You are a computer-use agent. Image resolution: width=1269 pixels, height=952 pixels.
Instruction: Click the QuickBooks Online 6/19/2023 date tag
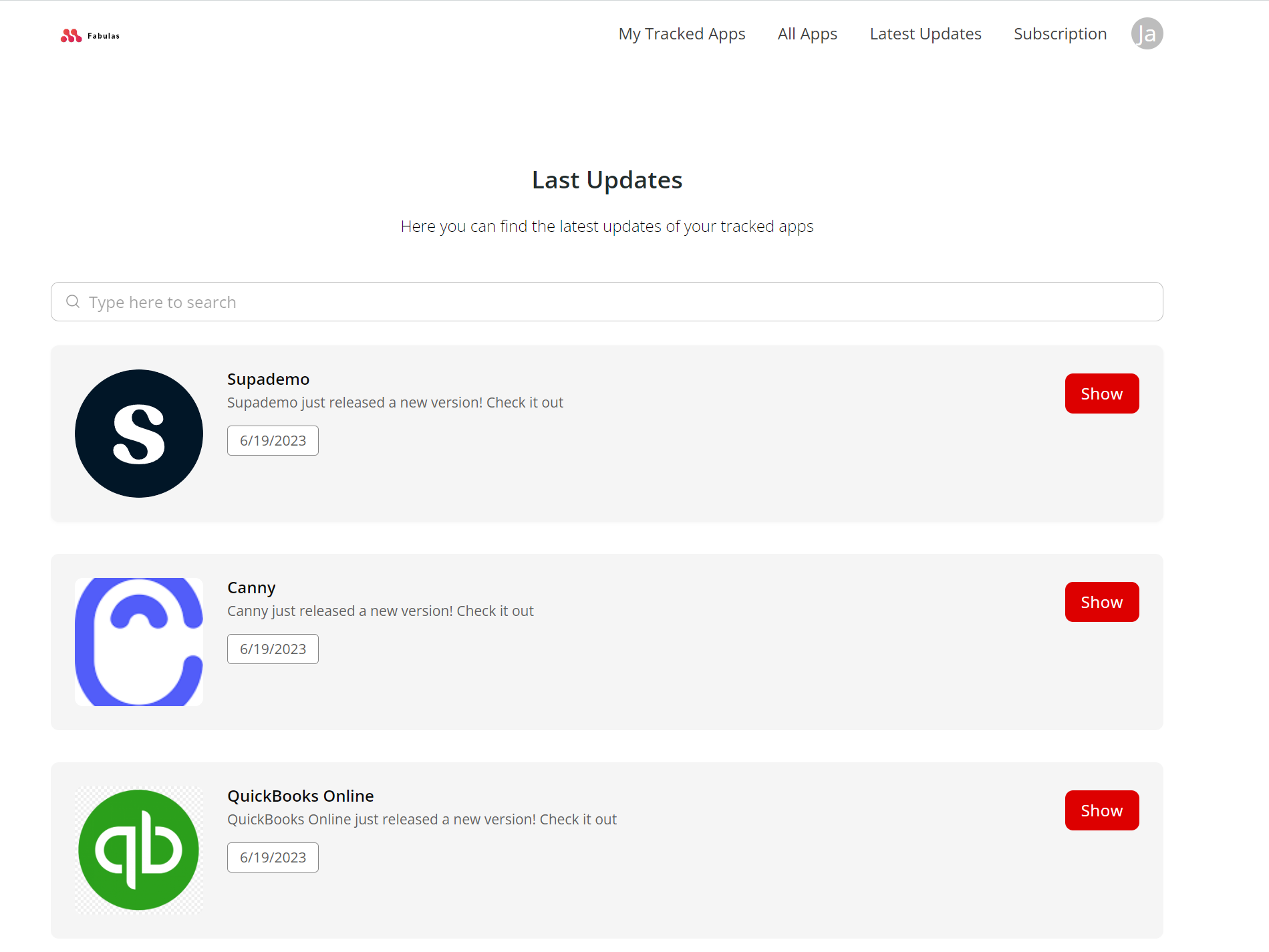click(x=273, y=858)
